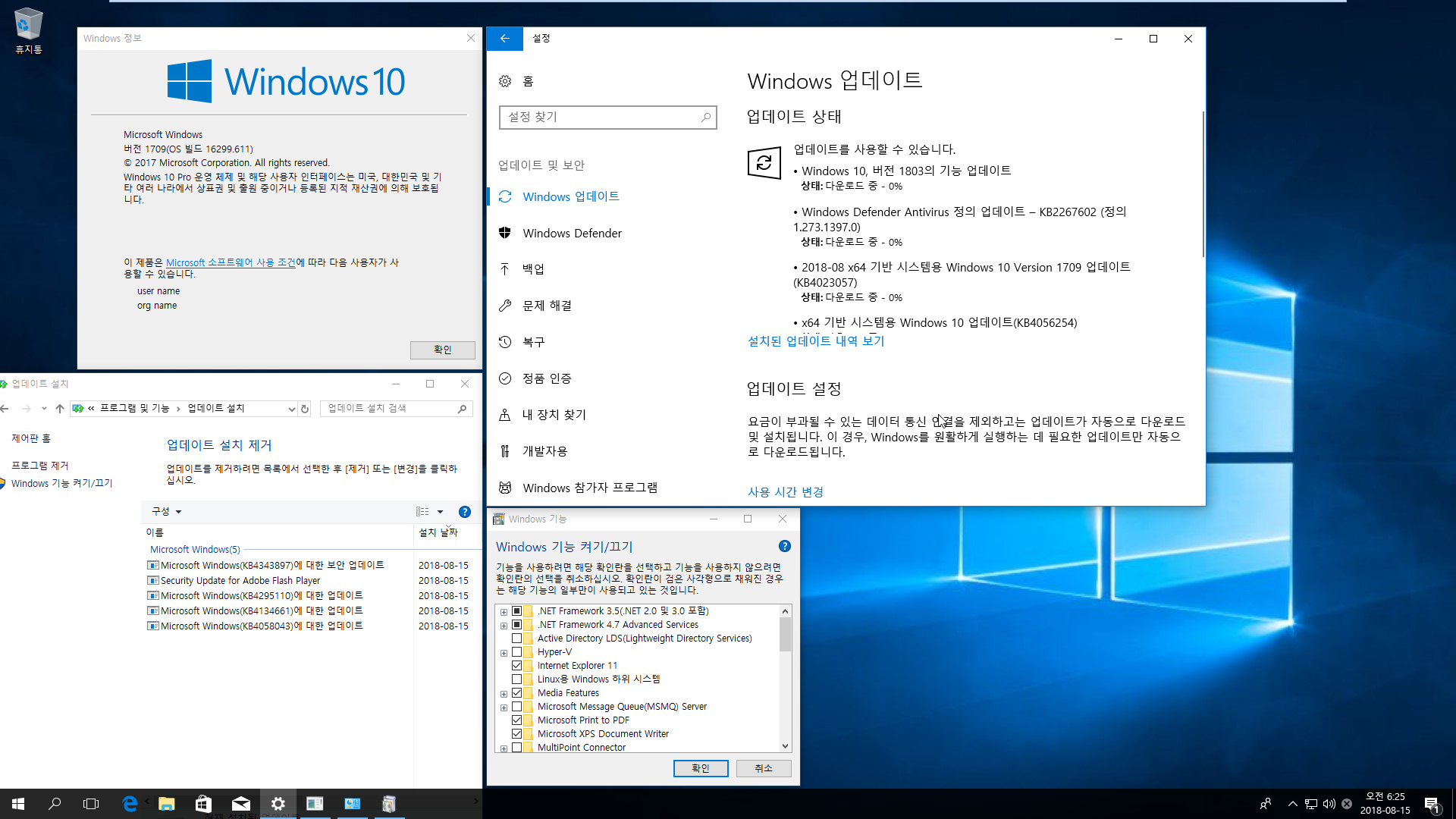Screen dimensions: 1456x819
Task: Open Windows Defender in Settings sidebar
Action: (572, 233)
